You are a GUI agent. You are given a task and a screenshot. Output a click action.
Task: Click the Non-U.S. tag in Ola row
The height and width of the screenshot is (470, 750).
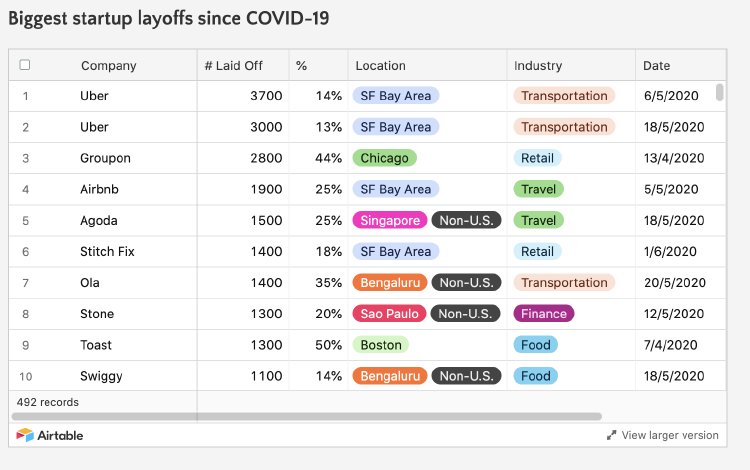pyautogui.click(x=466, y=282)
